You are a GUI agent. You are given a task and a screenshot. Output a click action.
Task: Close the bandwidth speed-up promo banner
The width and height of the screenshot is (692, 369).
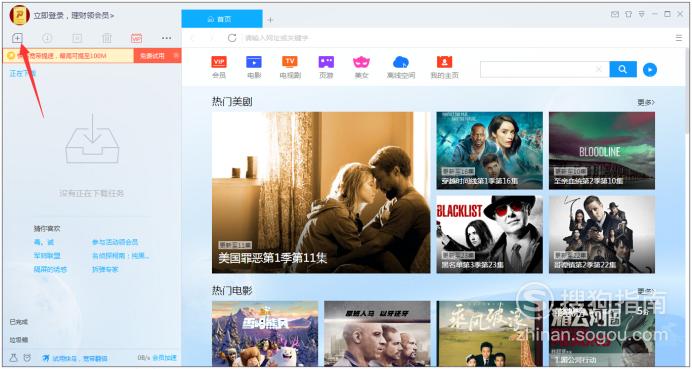pyautogui.click(x=176, y=55)
